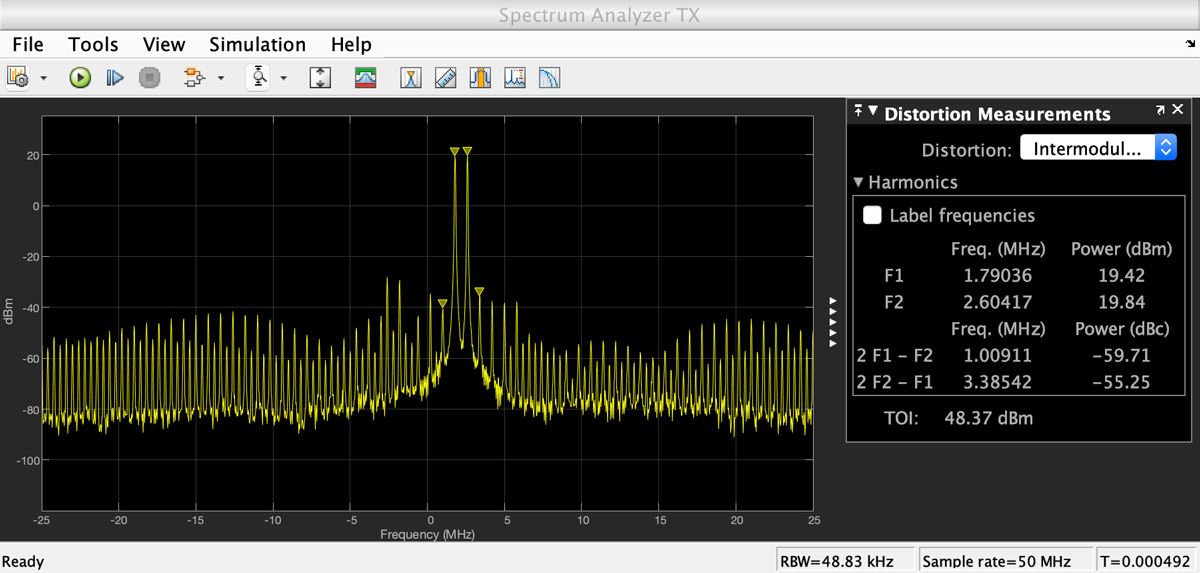Enable the Label frequencies checkbox
Screen dimensions: 1200x573
873,215
